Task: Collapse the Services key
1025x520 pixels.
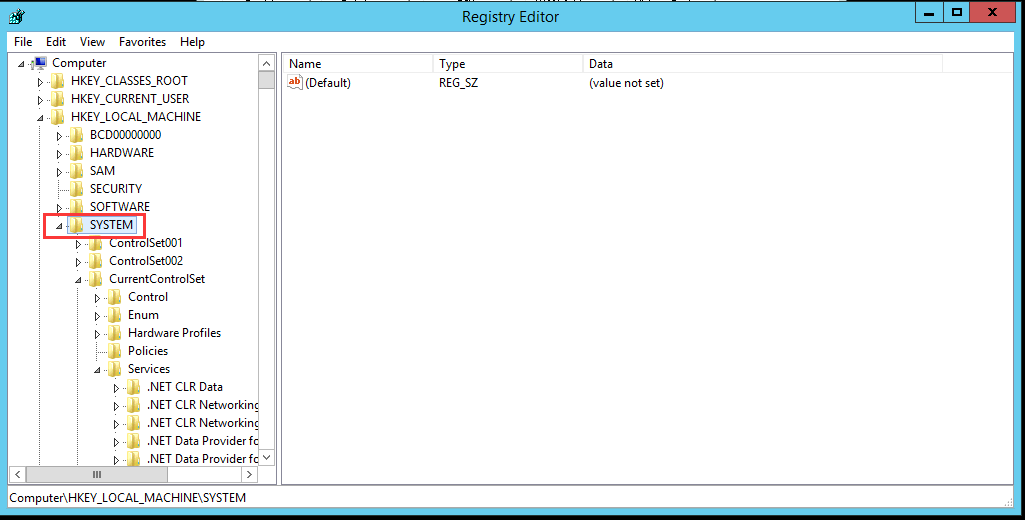Action: (x=97, y=370)
